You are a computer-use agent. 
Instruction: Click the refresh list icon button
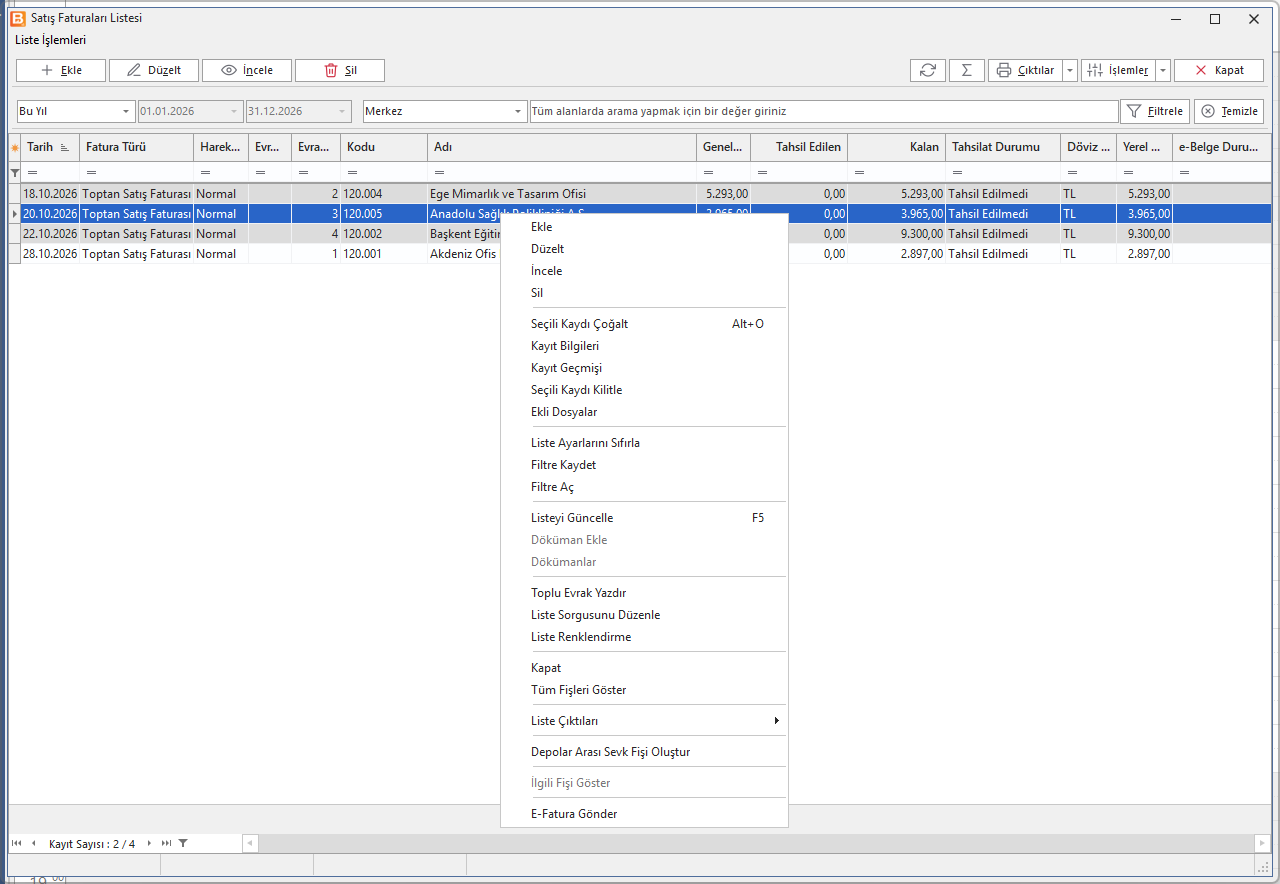pyautogui.click(x=927, y=70)
